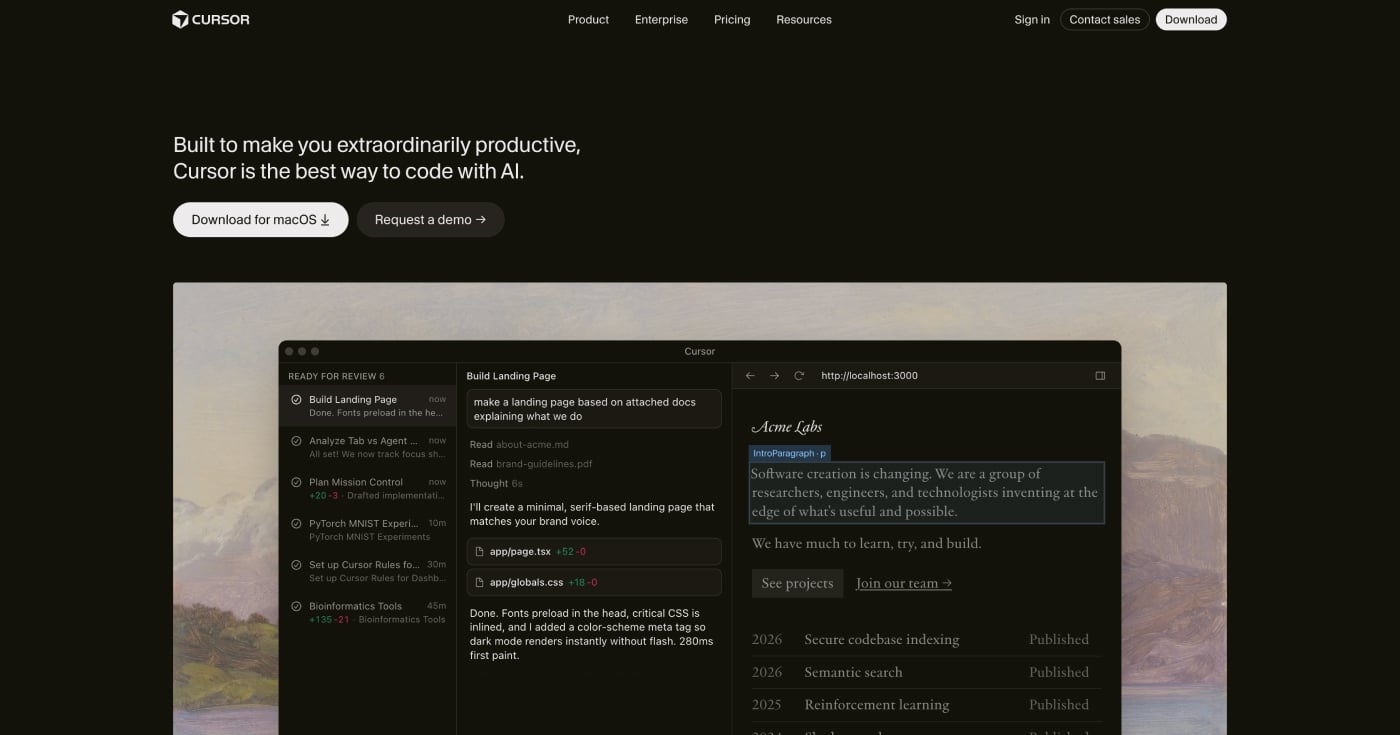
Task: Open the Product dropdown menu
Action: point(588,19)
